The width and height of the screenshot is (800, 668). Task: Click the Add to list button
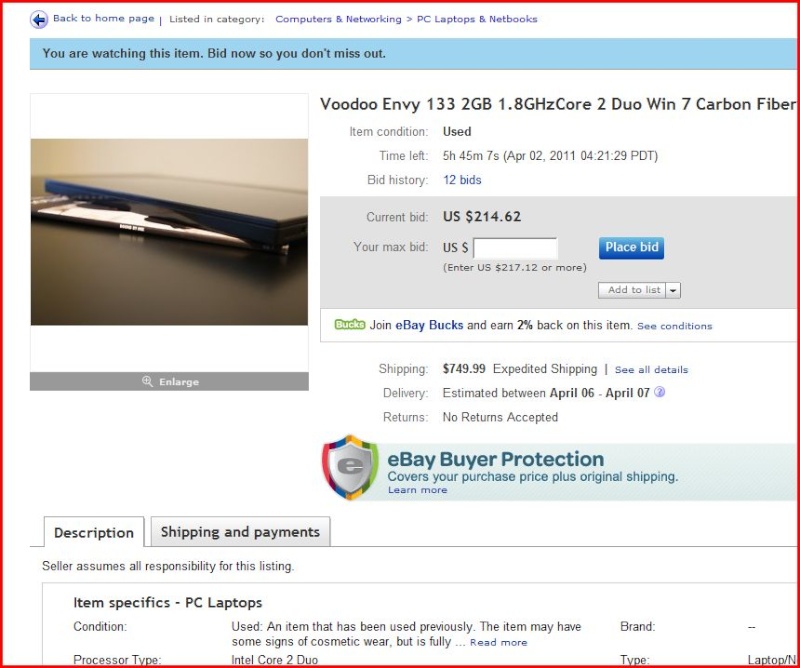pyautogui.click(x=633, y=290)
